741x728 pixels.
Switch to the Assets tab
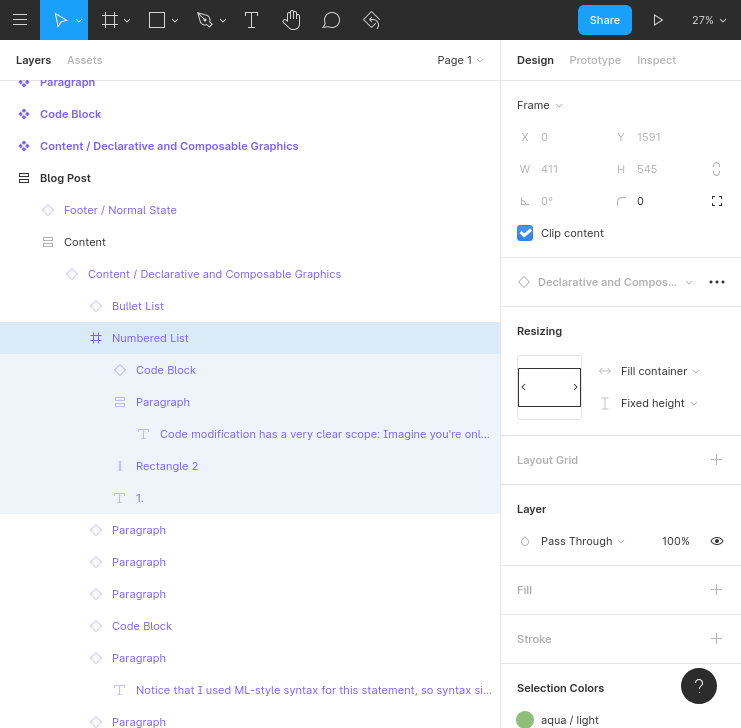pyautogui.click(x=85, y=60)
